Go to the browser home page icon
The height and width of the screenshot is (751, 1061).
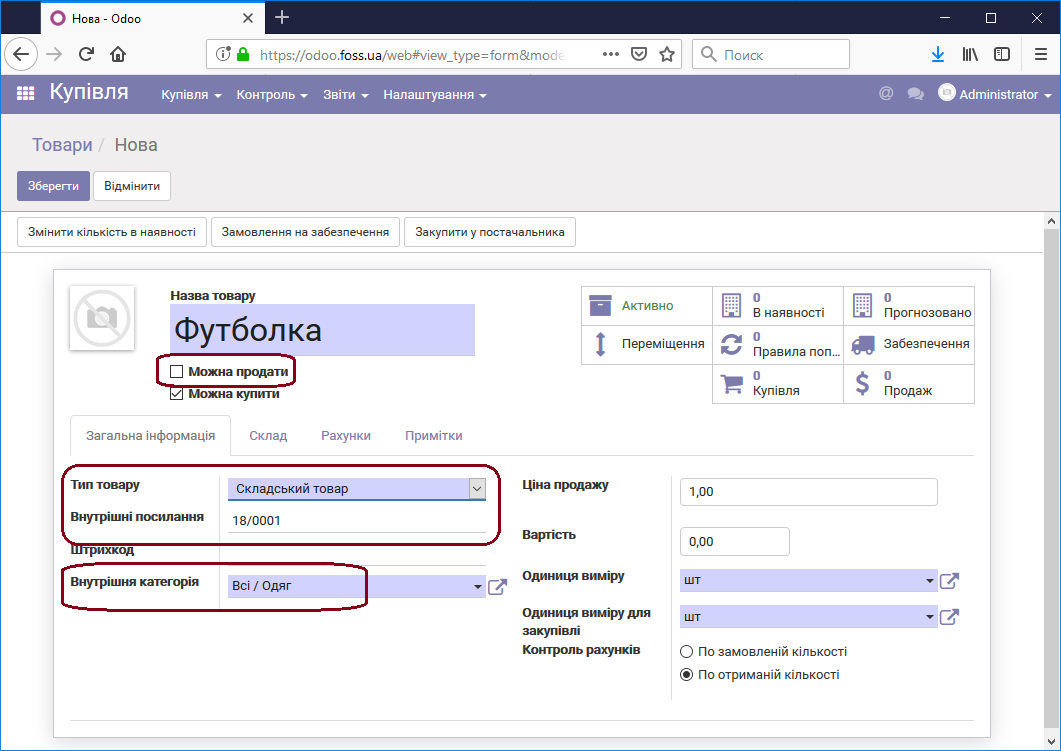(118, 54)
